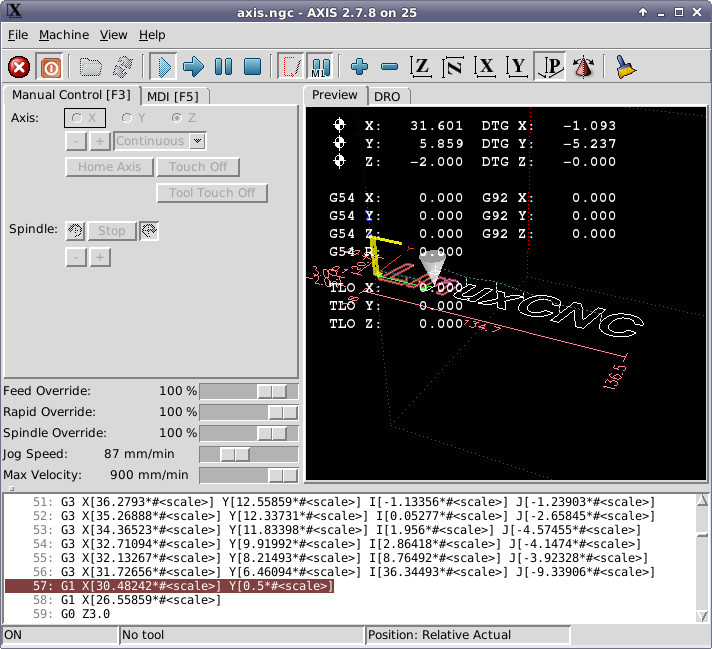Switch to MDI [F5] tab

173,97
